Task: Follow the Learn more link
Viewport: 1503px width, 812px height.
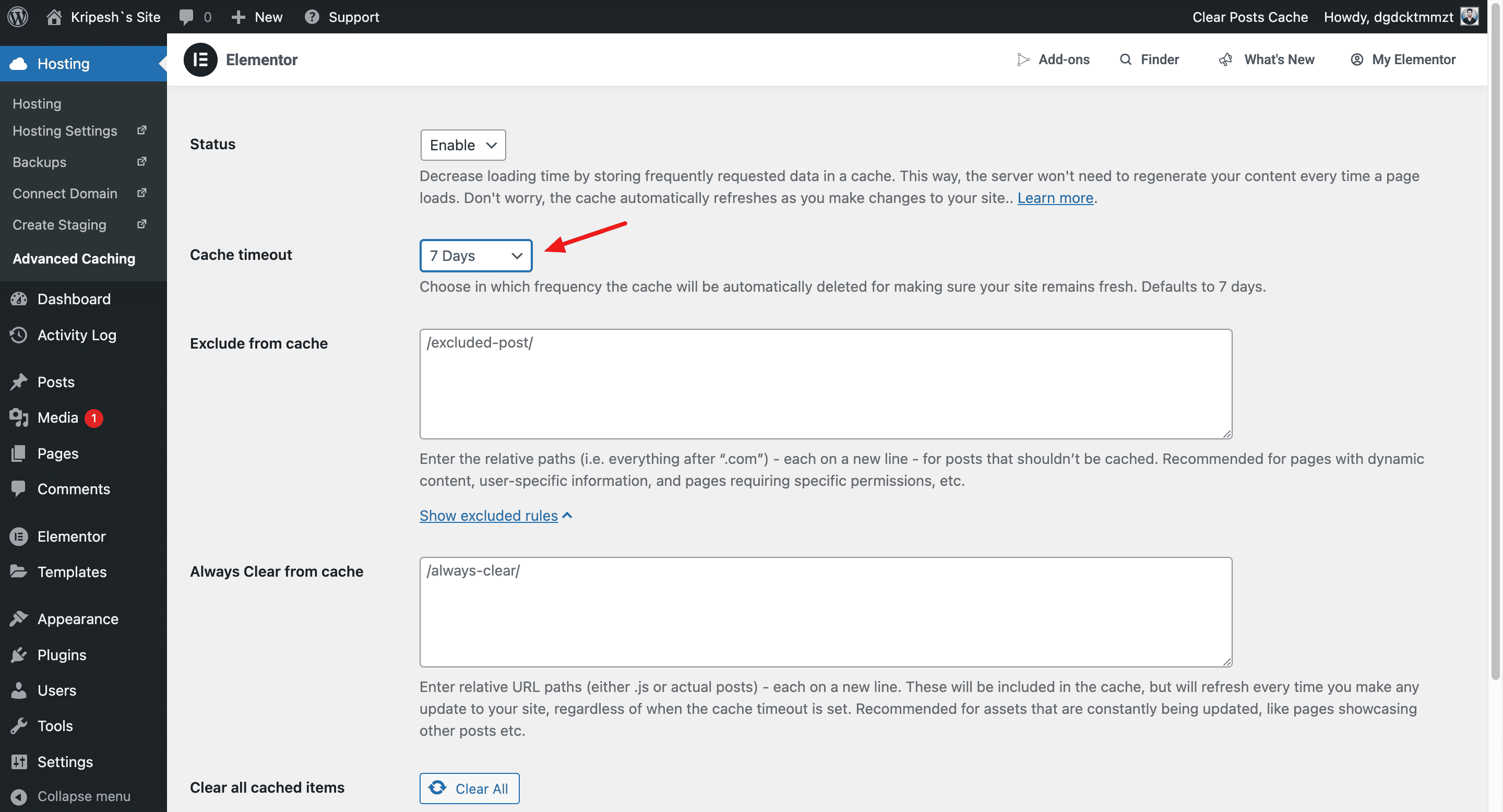Action: point(1055,198)
